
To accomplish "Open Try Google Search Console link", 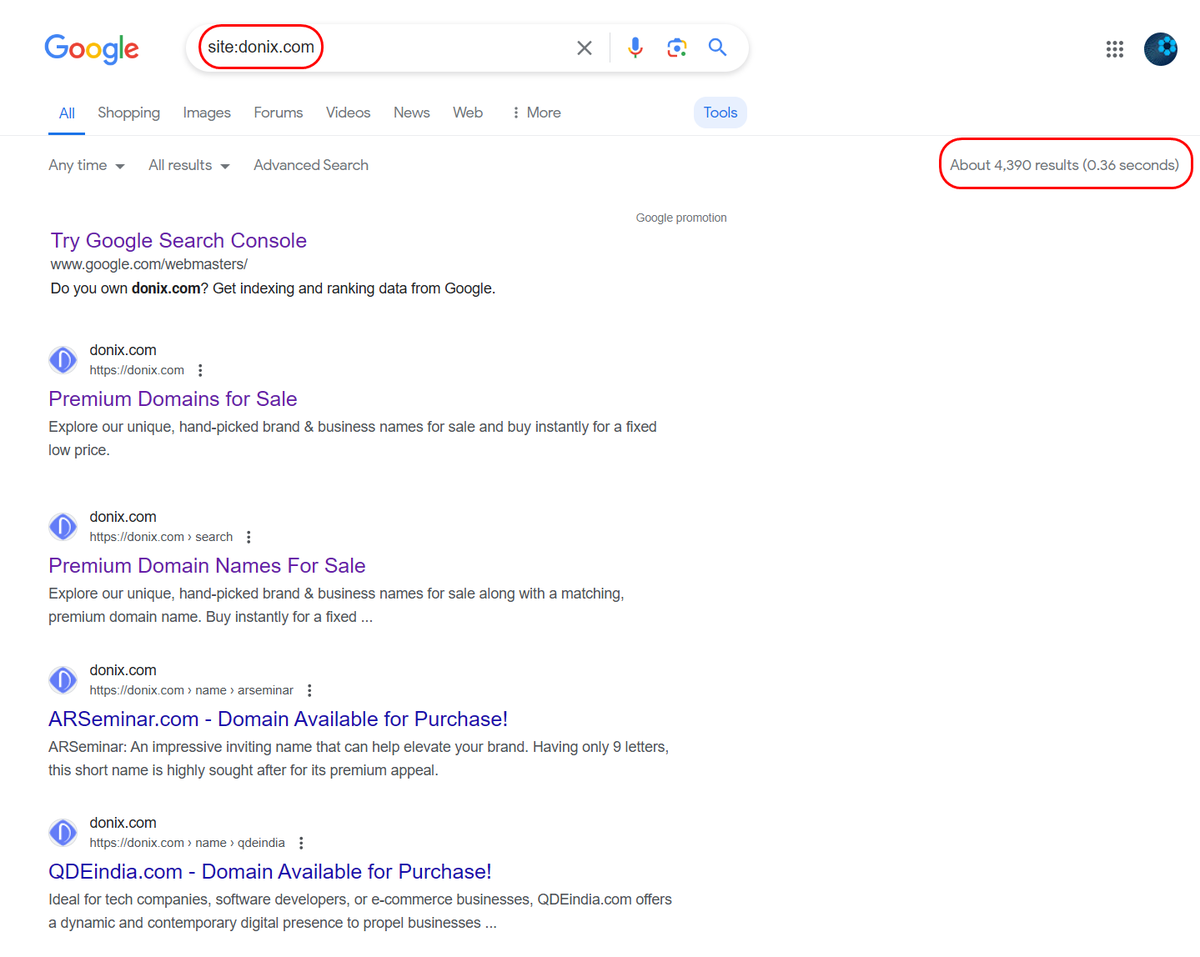I will coord(179,240).
